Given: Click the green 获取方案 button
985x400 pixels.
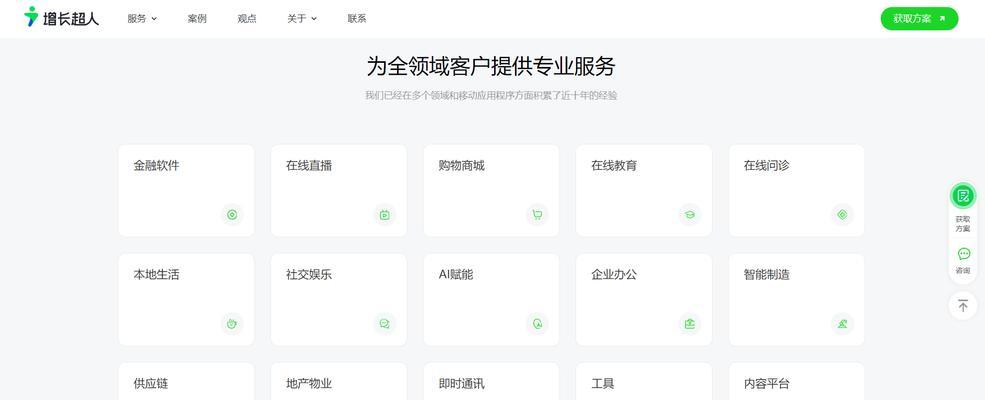Looking at the screenshot, I should pyautogui.click(x=919, y=19).
